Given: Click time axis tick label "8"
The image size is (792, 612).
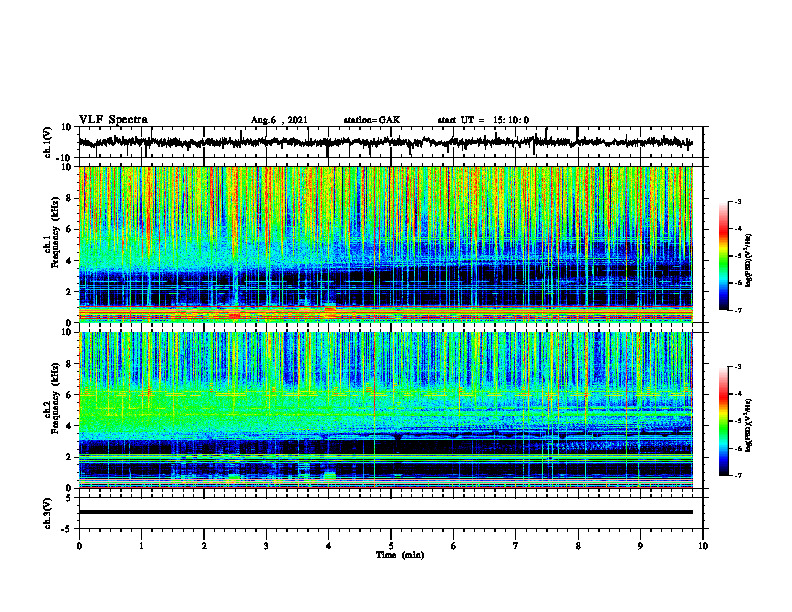Looking at the screenshot, I should click(x=578, y=546).
